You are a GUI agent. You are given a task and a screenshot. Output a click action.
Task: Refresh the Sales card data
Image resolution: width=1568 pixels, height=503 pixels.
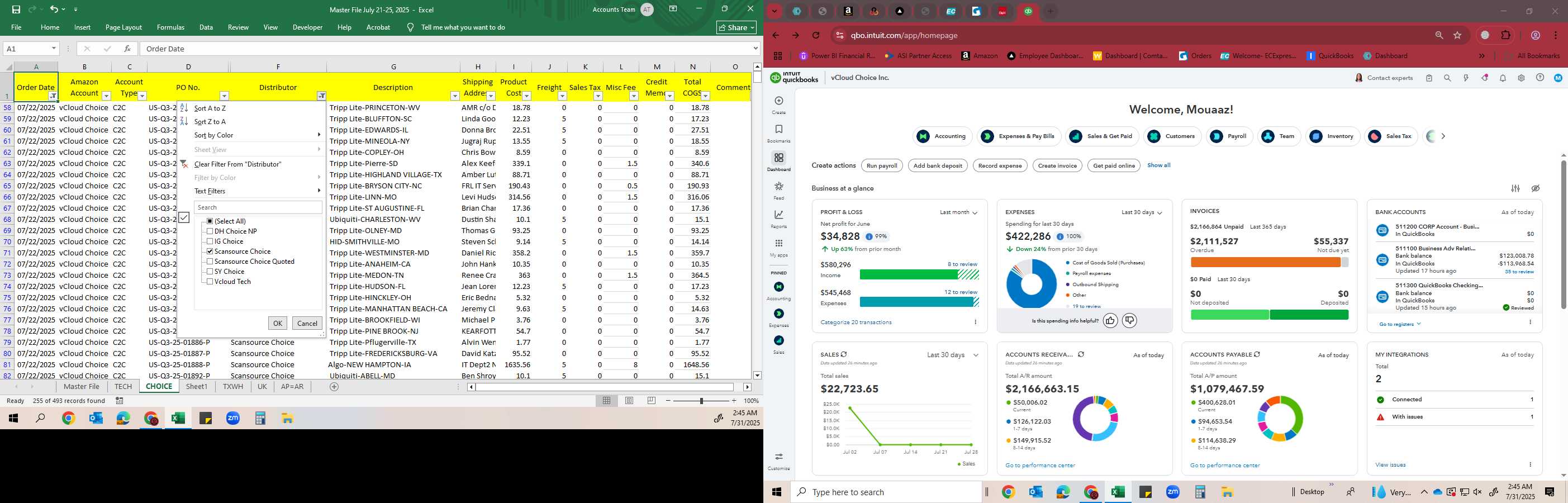coord(844,354)
